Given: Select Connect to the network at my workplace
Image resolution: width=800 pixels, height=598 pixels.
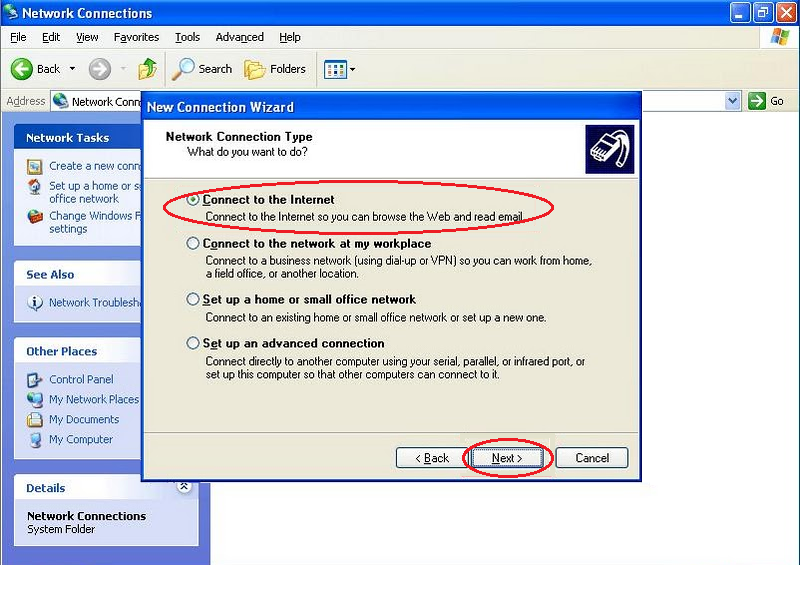Looking at the screenshot, I should pyautogui.click(x=194, y=243).
